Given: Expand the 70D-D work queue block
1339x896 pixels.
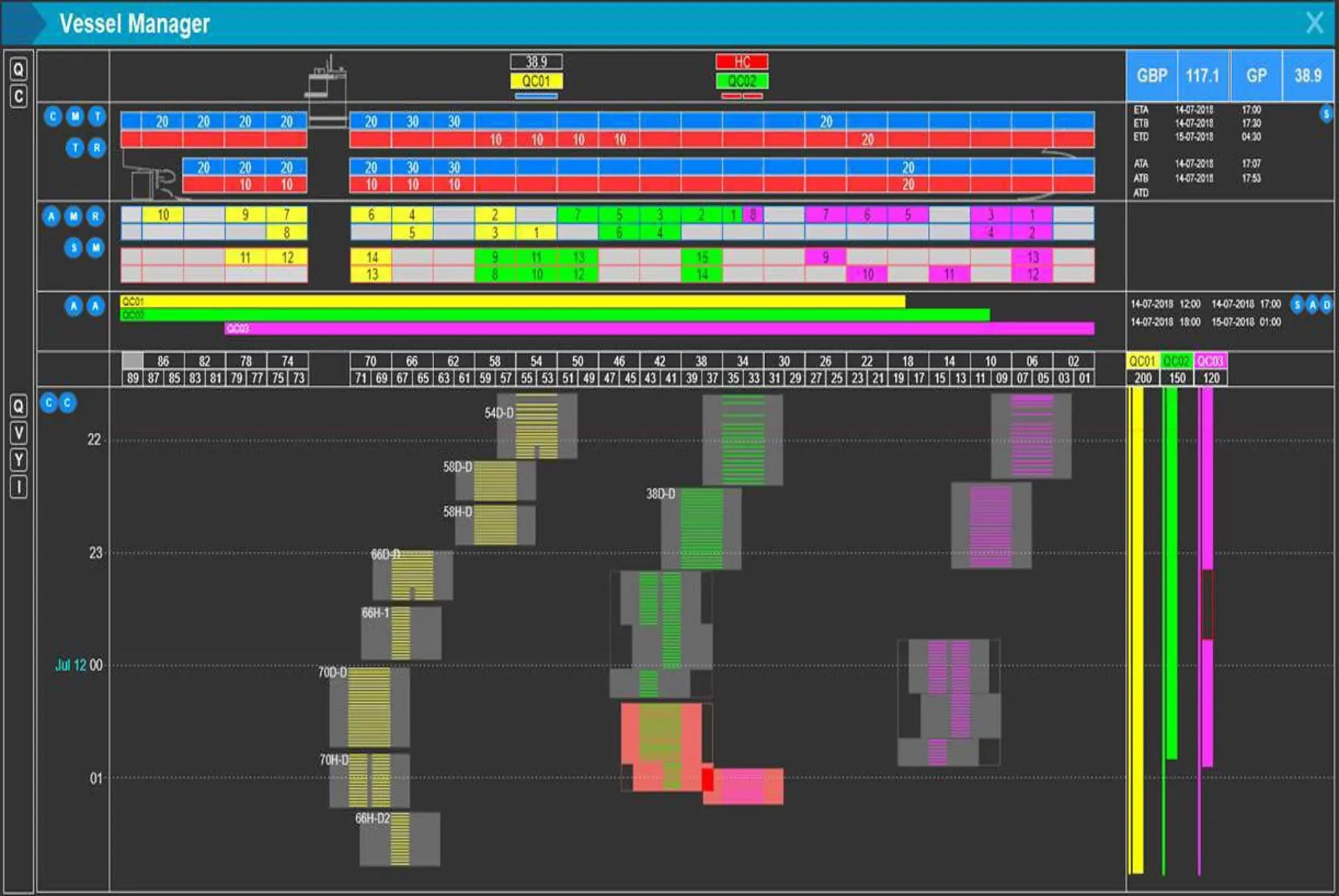Looking at the screenshot, I should 369,707.
